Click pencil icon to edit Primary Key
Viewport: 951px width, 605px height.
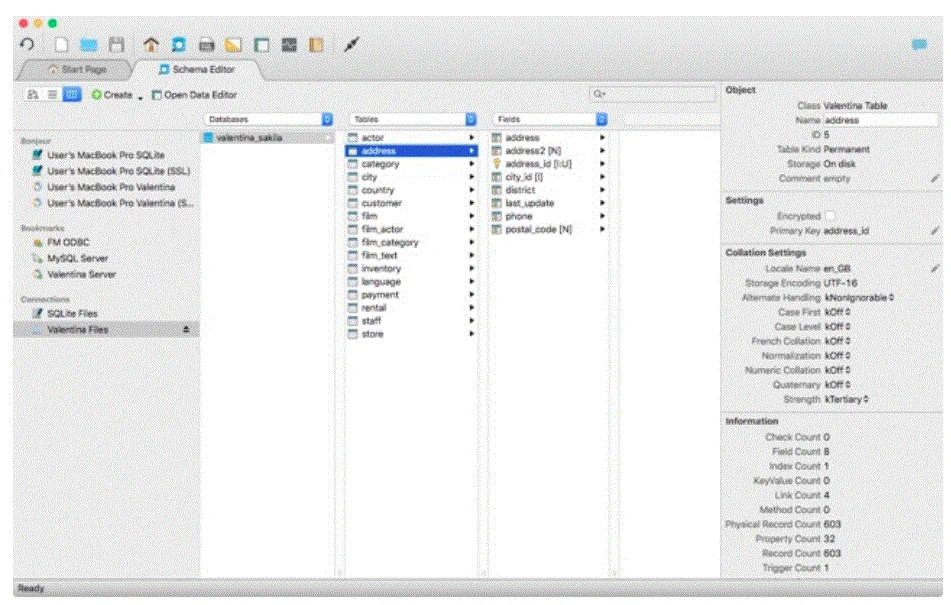[x=935, y=230]
